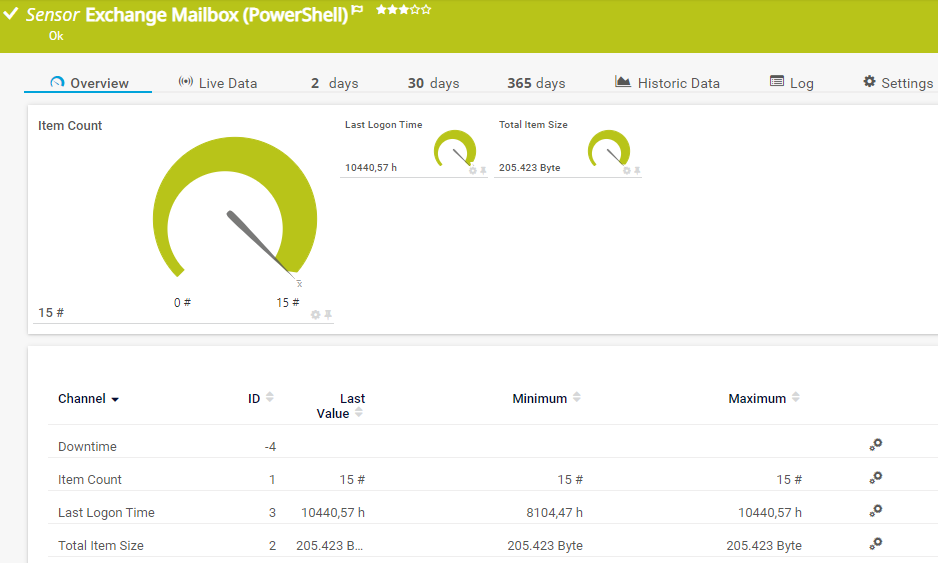Sort table by ID column arrows

coord(269,398)
